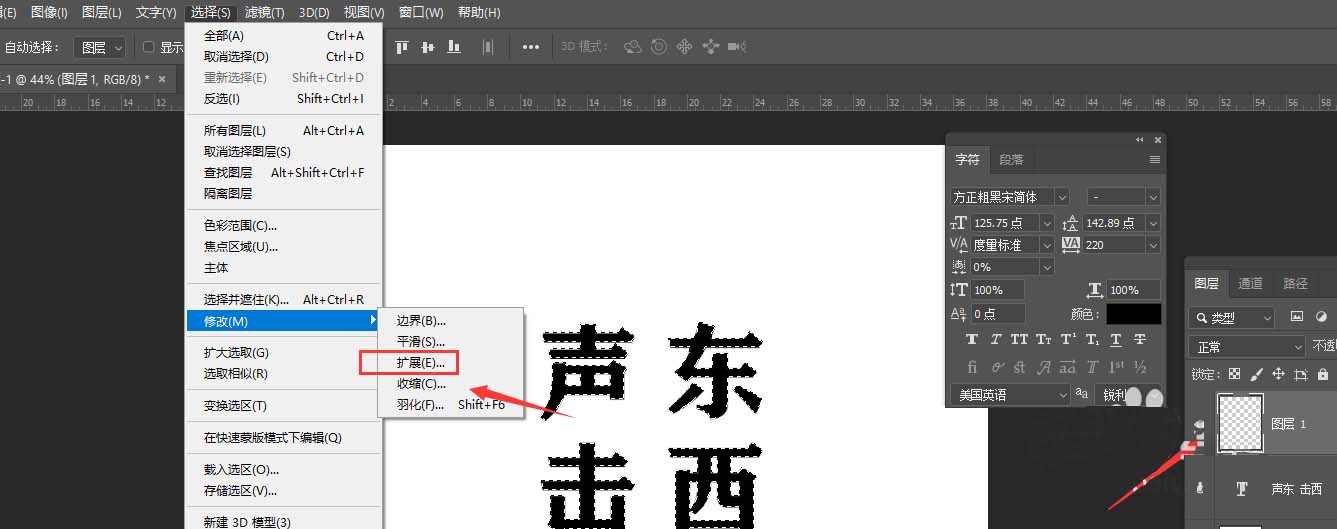Switch to the 段落 paragraph tab

(x=1011, y=160)
